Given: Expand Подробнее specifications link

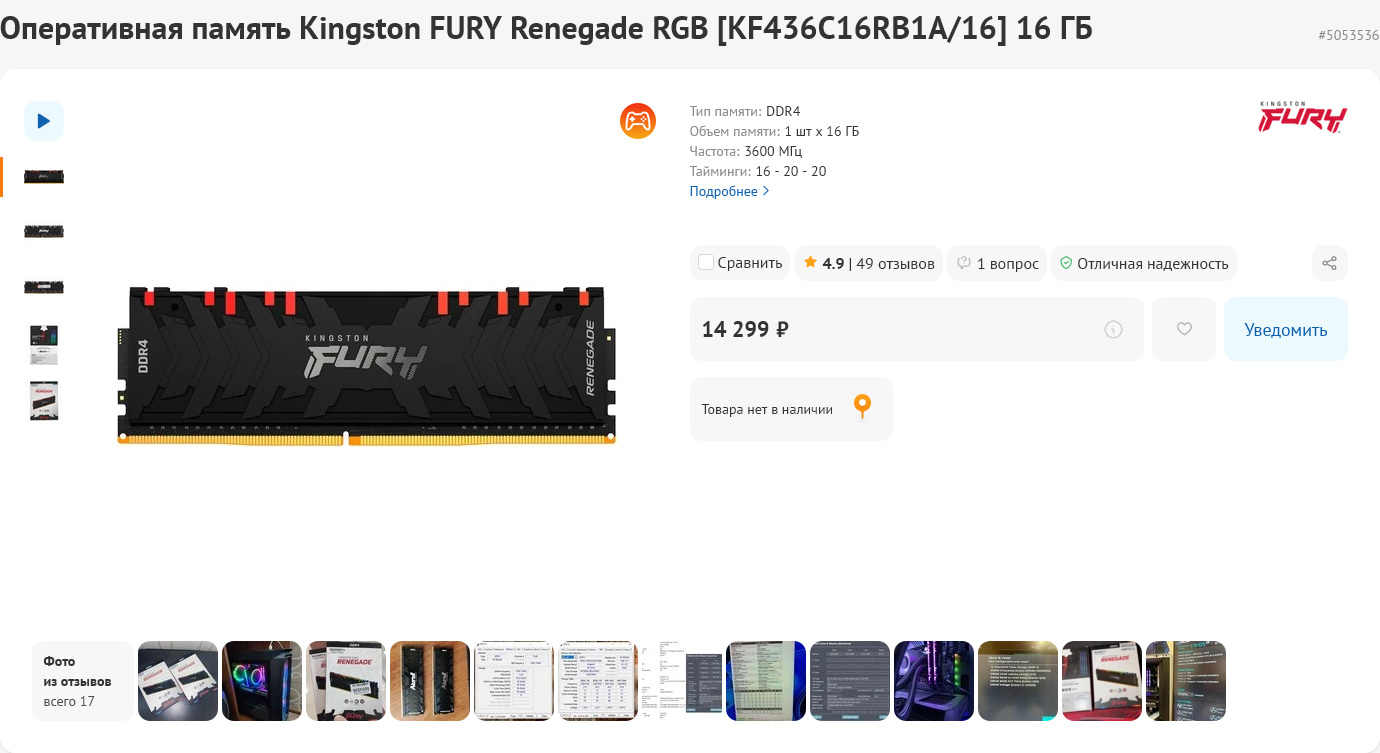Looking at the screenshot, I should (729, 191).
